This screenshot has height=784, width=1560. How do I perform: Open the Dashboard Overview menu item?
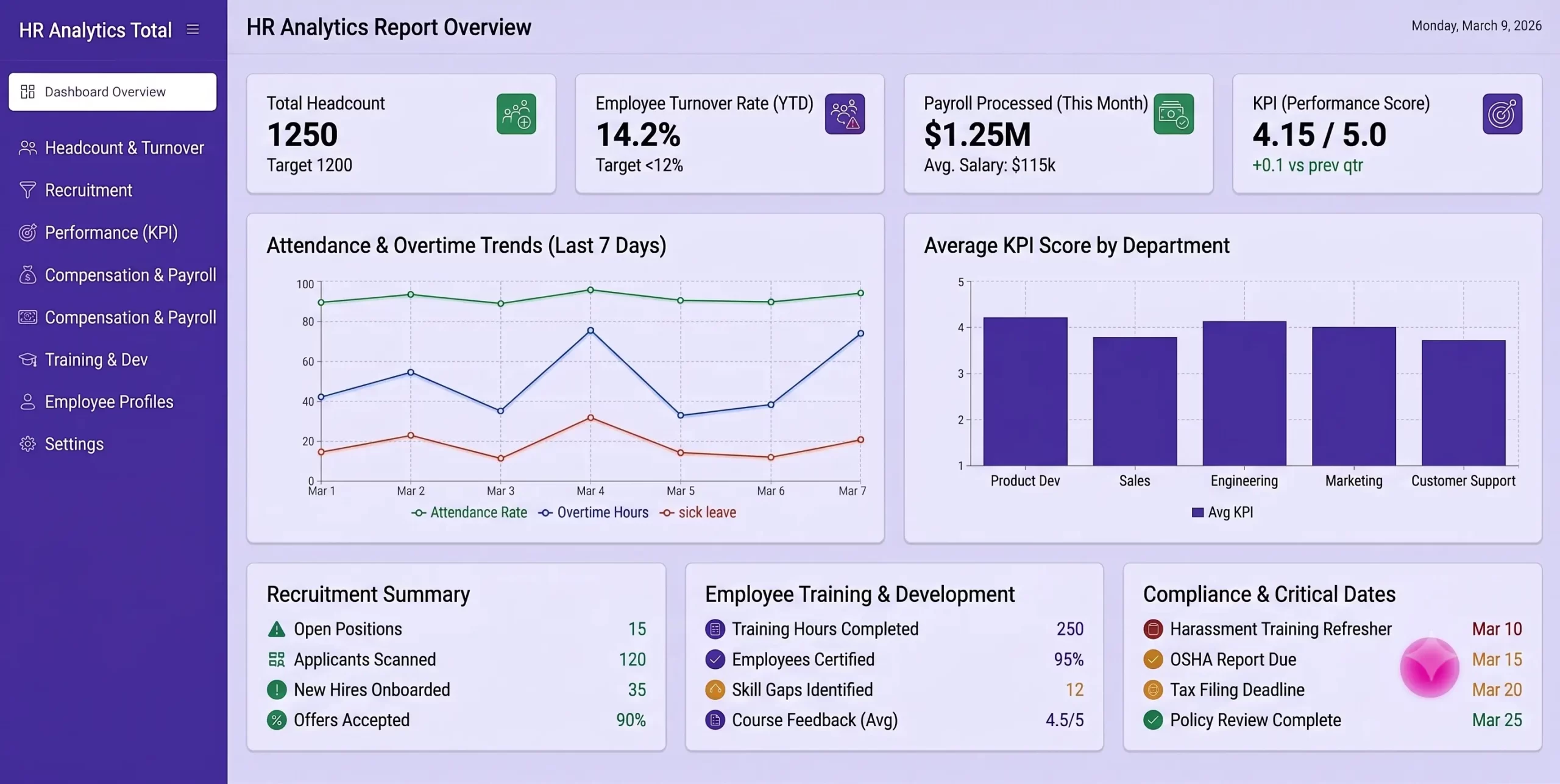click(112, 92)
